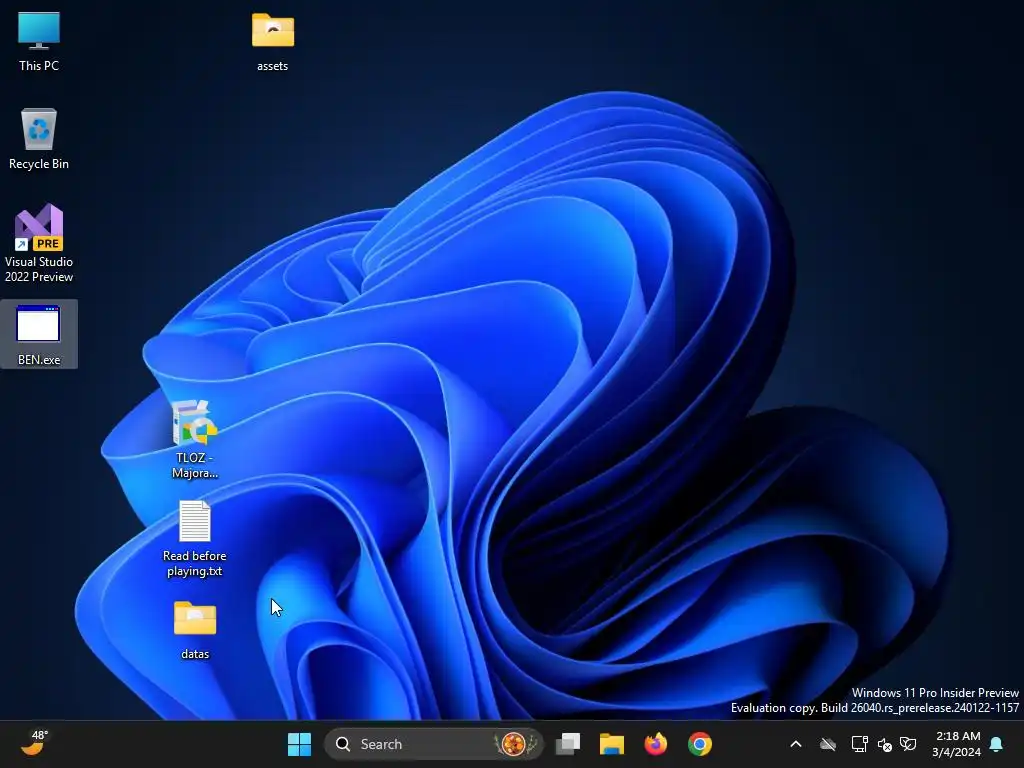Click the battery/power leaf tray icon
The width and height of the screenshot is (1024, 768).
908,744
